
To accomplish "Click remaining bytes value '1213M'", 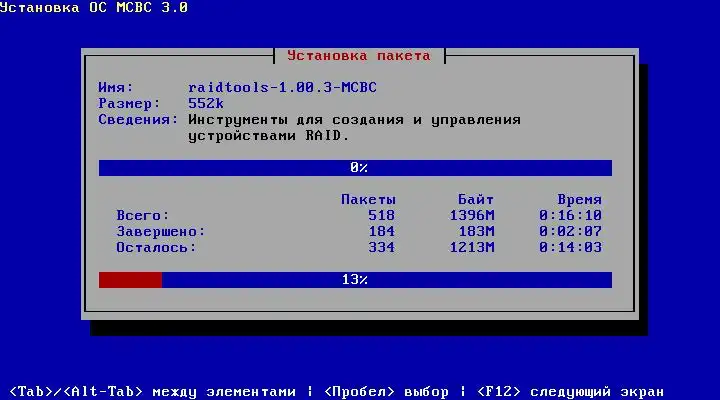I will (472, 248).
